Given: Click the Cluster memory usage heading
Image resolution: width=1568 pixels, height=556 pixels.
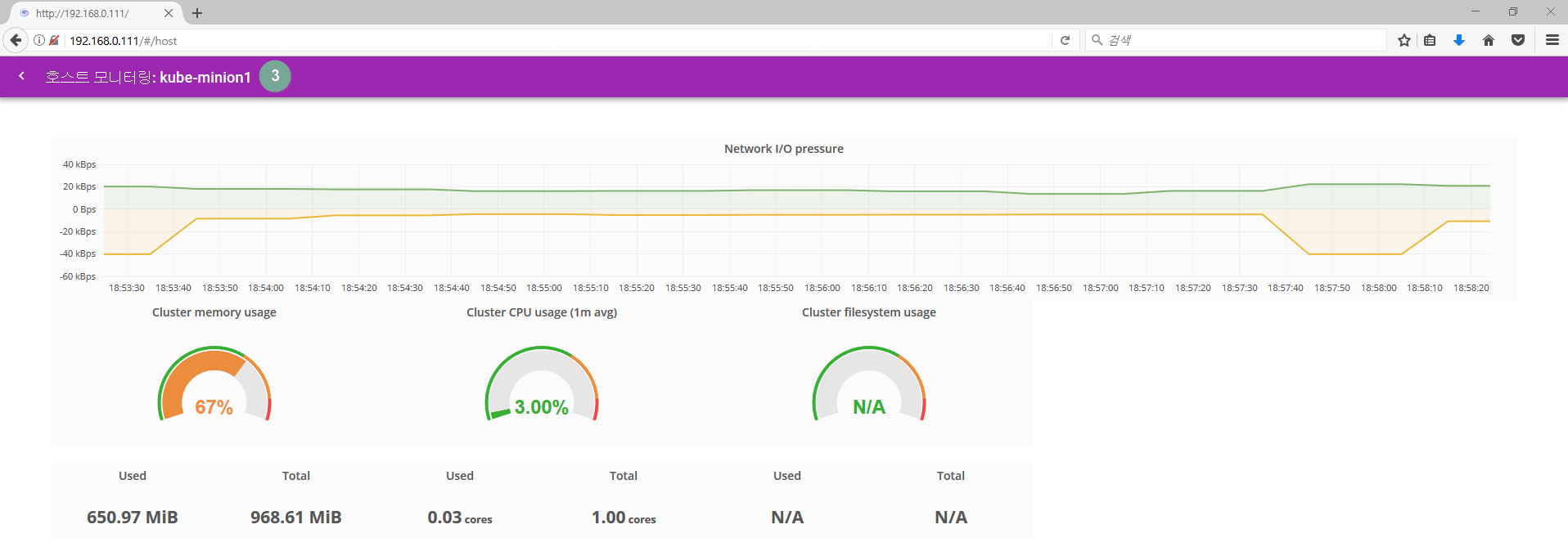Looking at the screenshot, I should 214,312.
